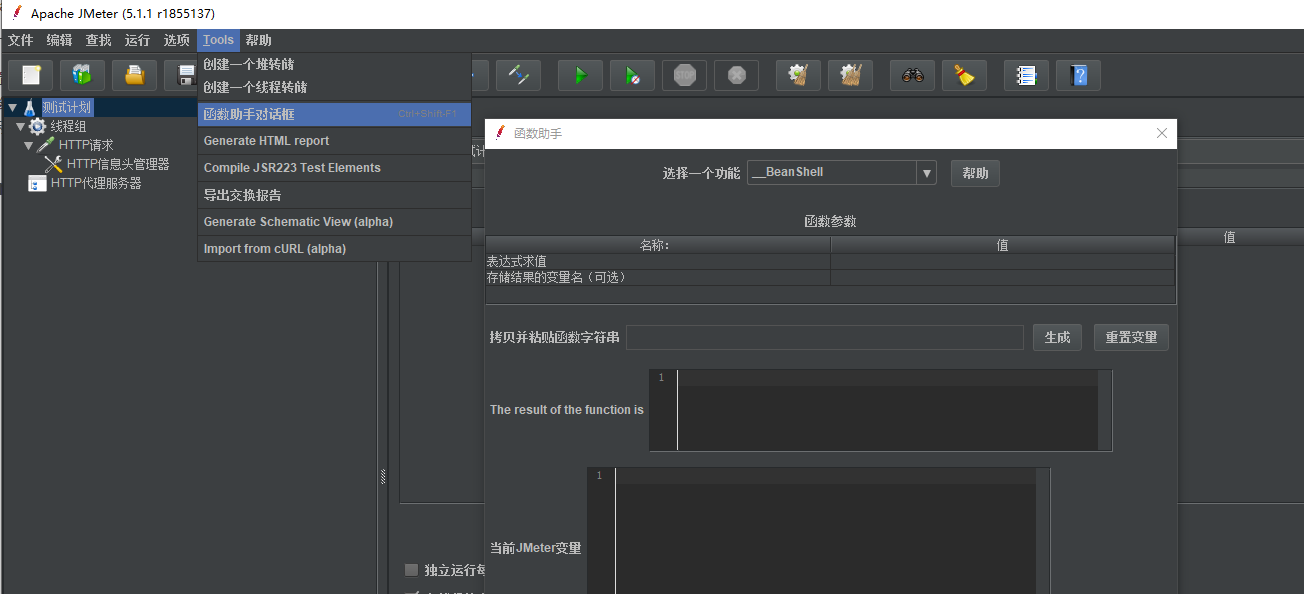Screen dimensions: 1304x594
Task: Click the value cell for 表达式求值
Action: point(1002,261)
